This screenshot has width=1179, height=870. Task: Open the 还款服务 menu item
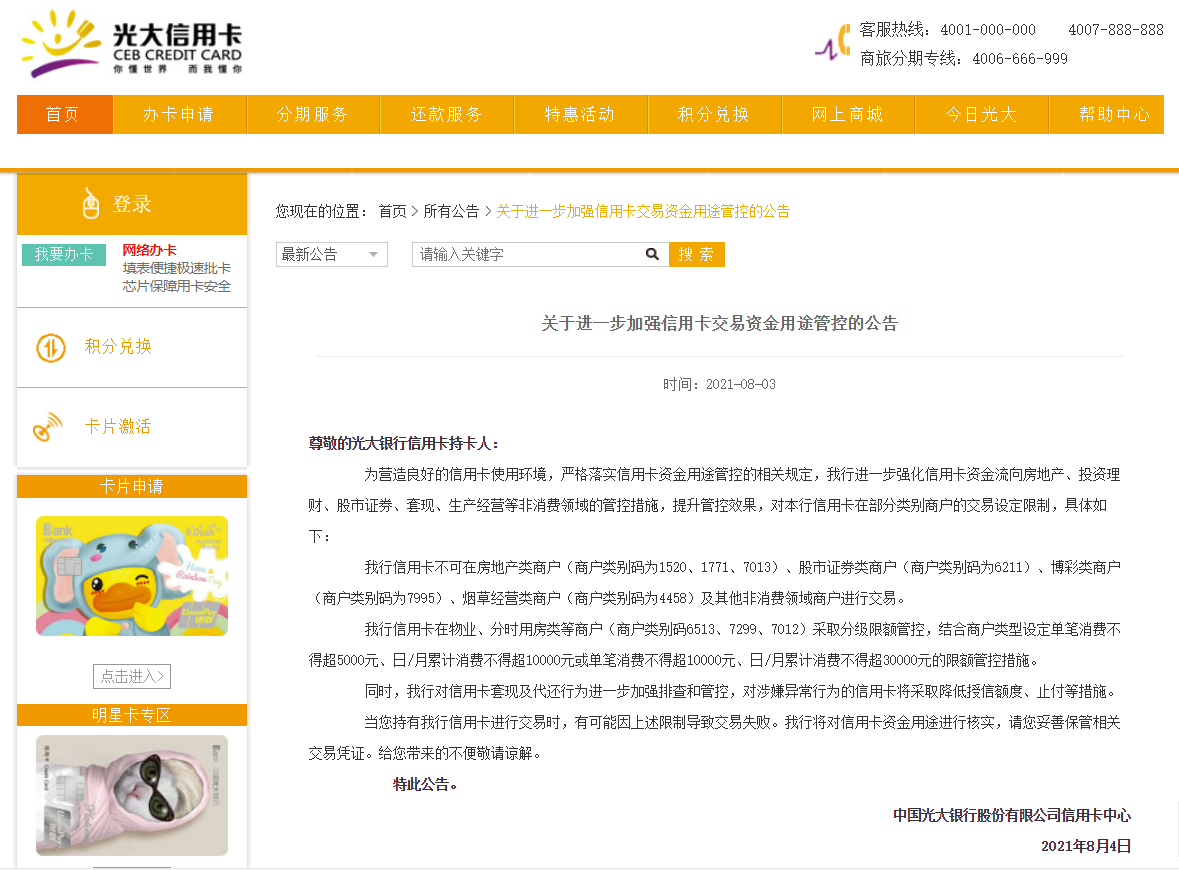(447, 114)
